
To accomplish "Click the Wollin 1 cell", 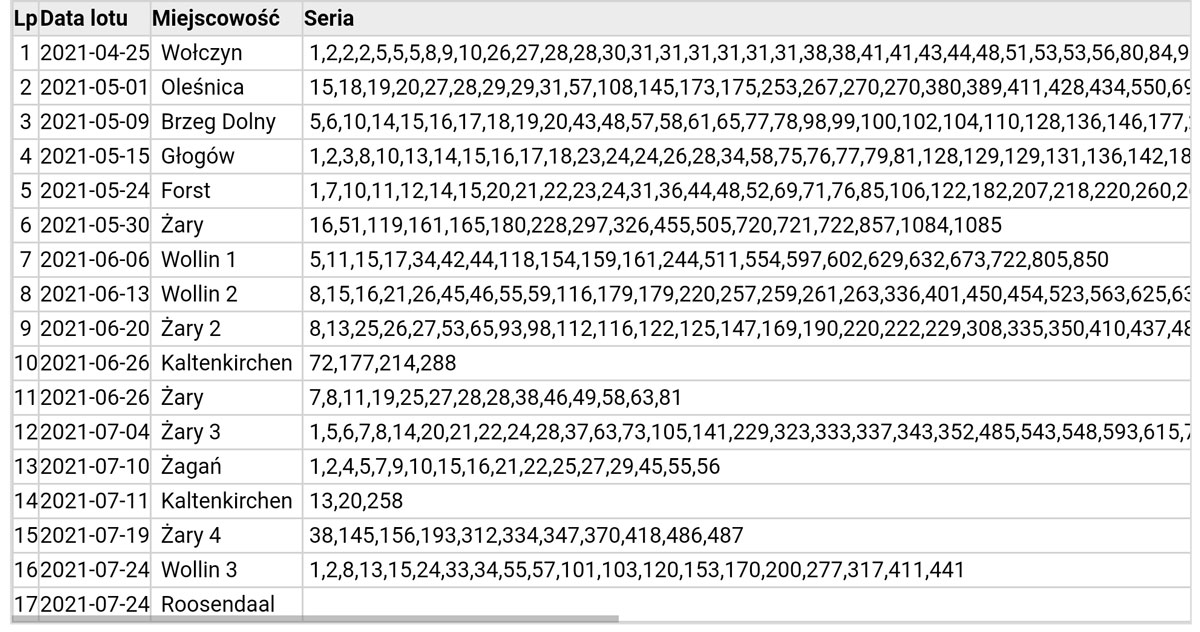I will tap(199, 260).
